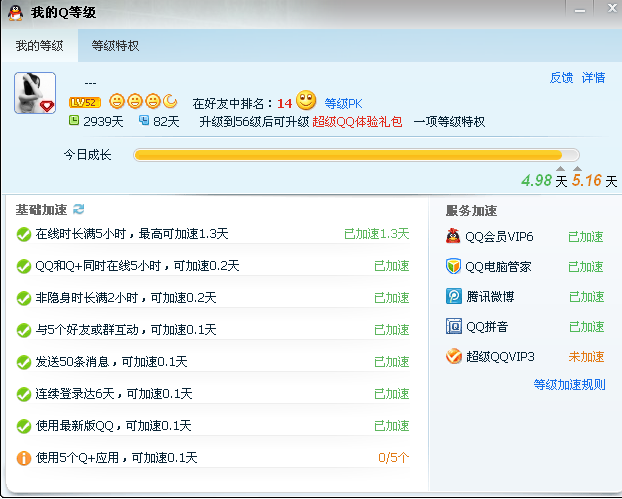Click green check for 连续登录达6天
Image resolution: width=622 pixels, height=499 pixels.
(24, 394)
